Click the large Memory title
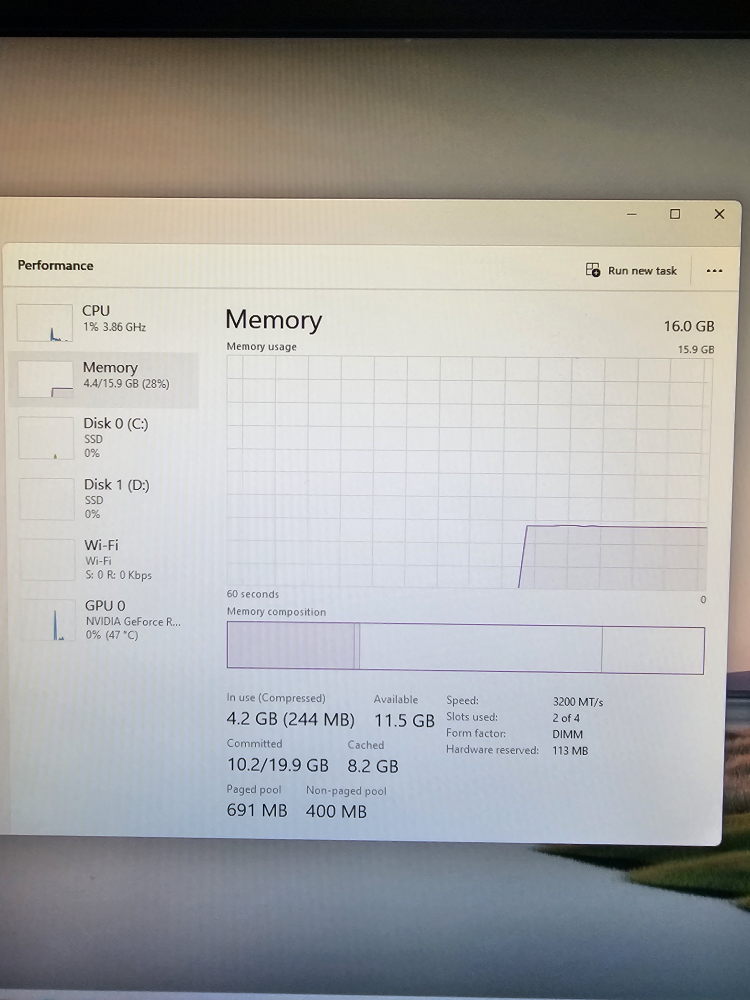The width and height of the screenshot is (750, 1000). point(274,320)
